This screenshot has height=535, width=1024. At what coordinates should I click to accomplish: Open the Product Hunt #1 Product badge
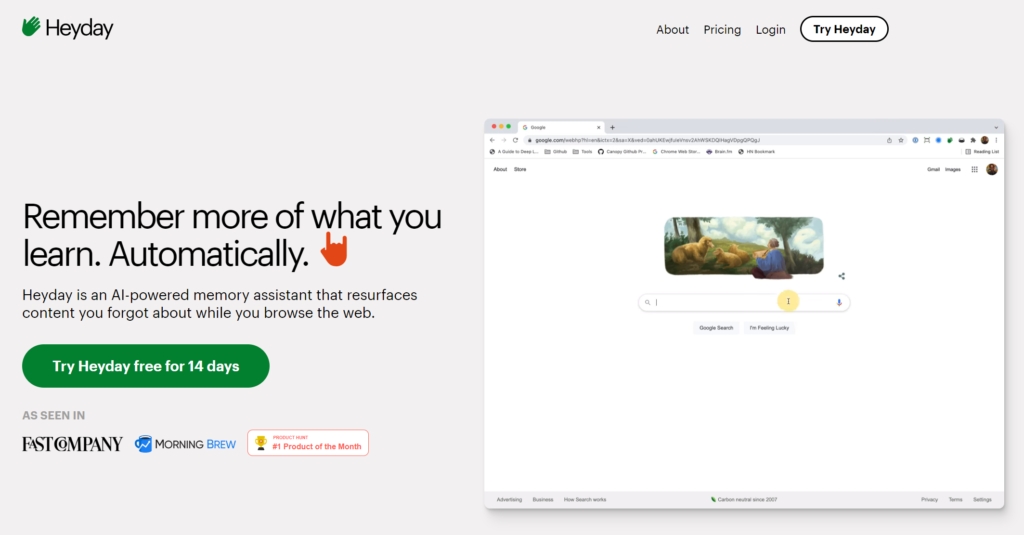coord(308,443)
